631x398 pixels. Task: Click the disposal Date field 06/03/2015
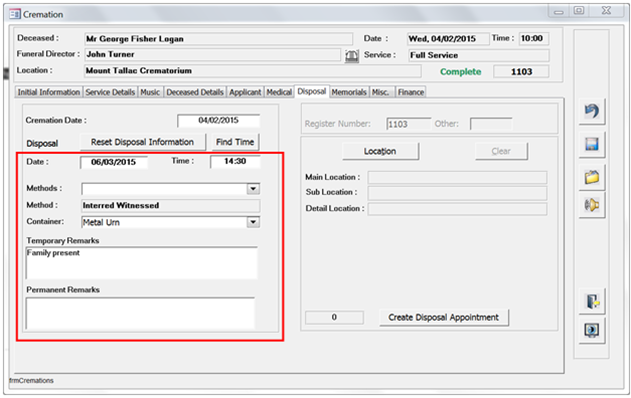coord(114,162)
